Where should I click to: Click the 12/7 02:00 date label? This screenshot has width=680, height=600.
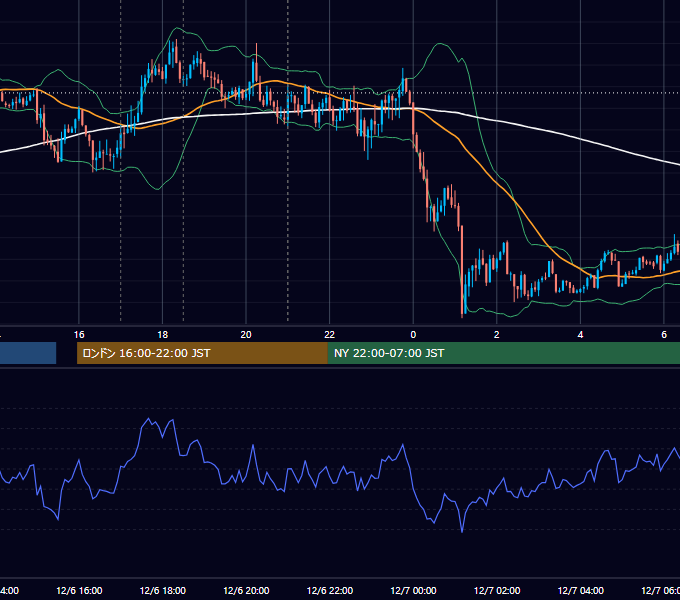[x=497, y=590]
